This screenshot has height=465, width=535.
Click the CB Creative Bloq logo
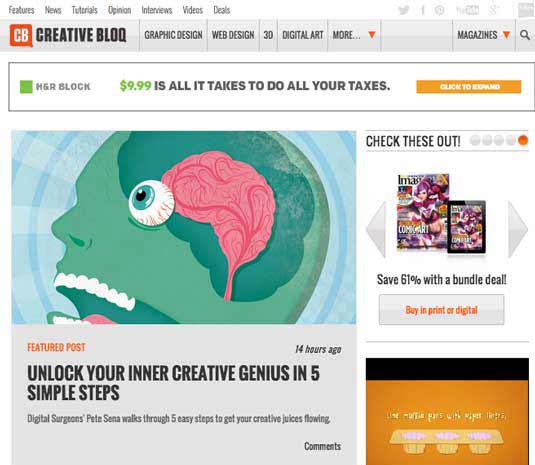tap(68, 35)
